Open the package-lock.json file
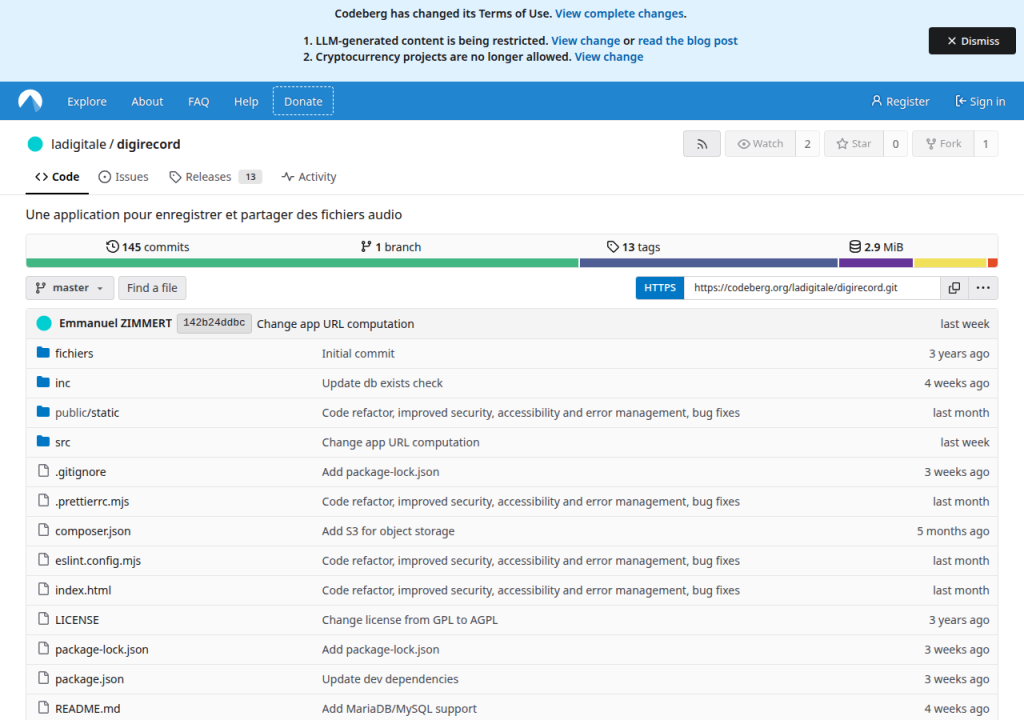The width and height of the screenshot is (1024, 720). (x=102, y=649)
